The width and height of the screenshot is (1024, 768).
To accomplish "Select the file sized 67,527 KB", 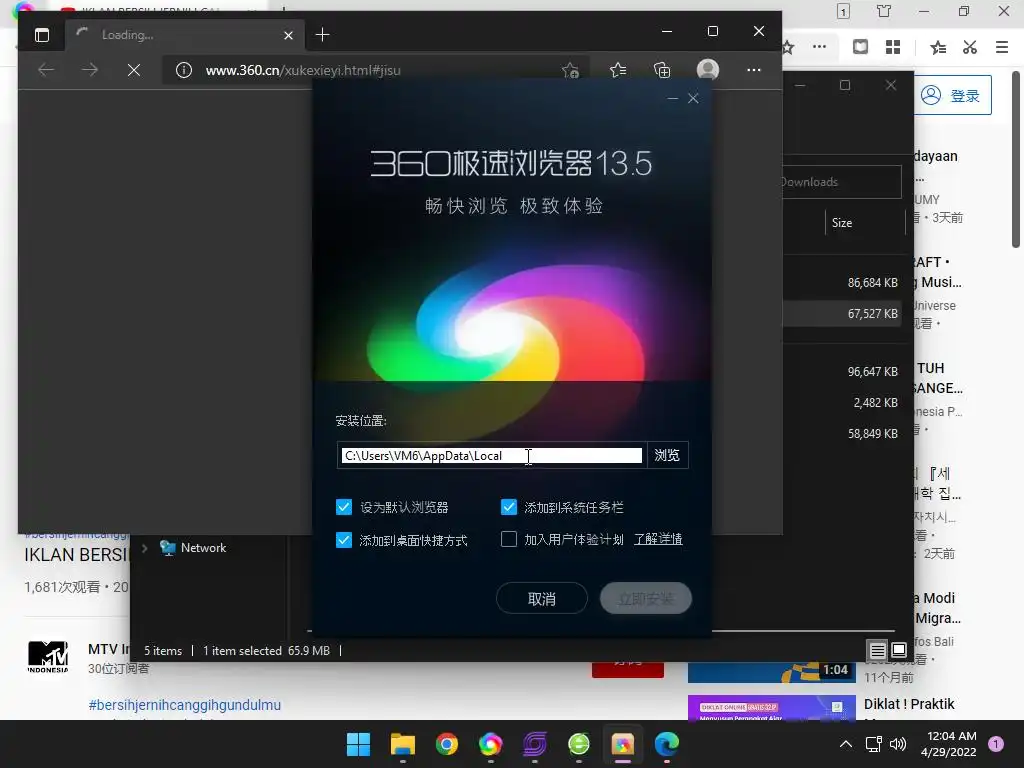I will tap(872, 313).
